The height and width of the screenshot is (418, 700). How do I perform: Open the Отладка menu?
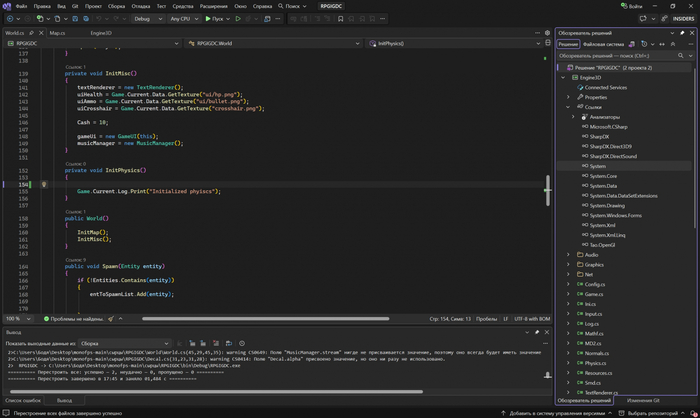point(141,6)
